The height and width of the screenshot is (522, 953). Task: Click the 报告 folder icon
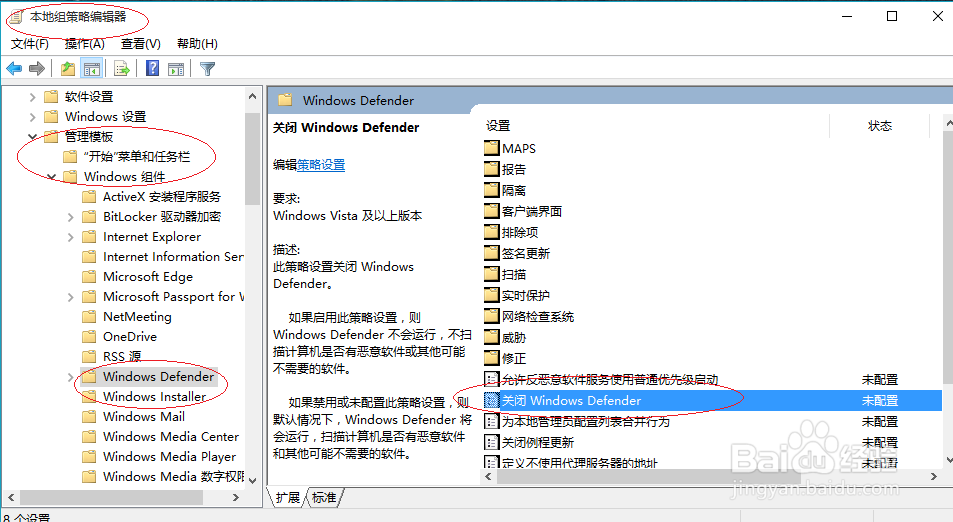coord(492,169)
